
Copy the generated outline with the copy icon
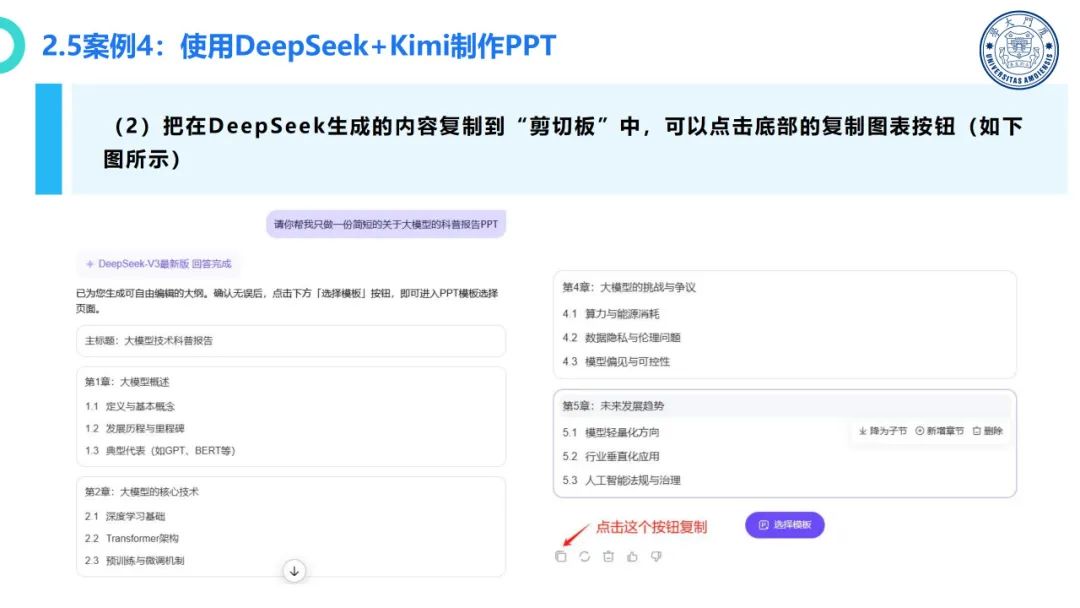coord(561,556)
